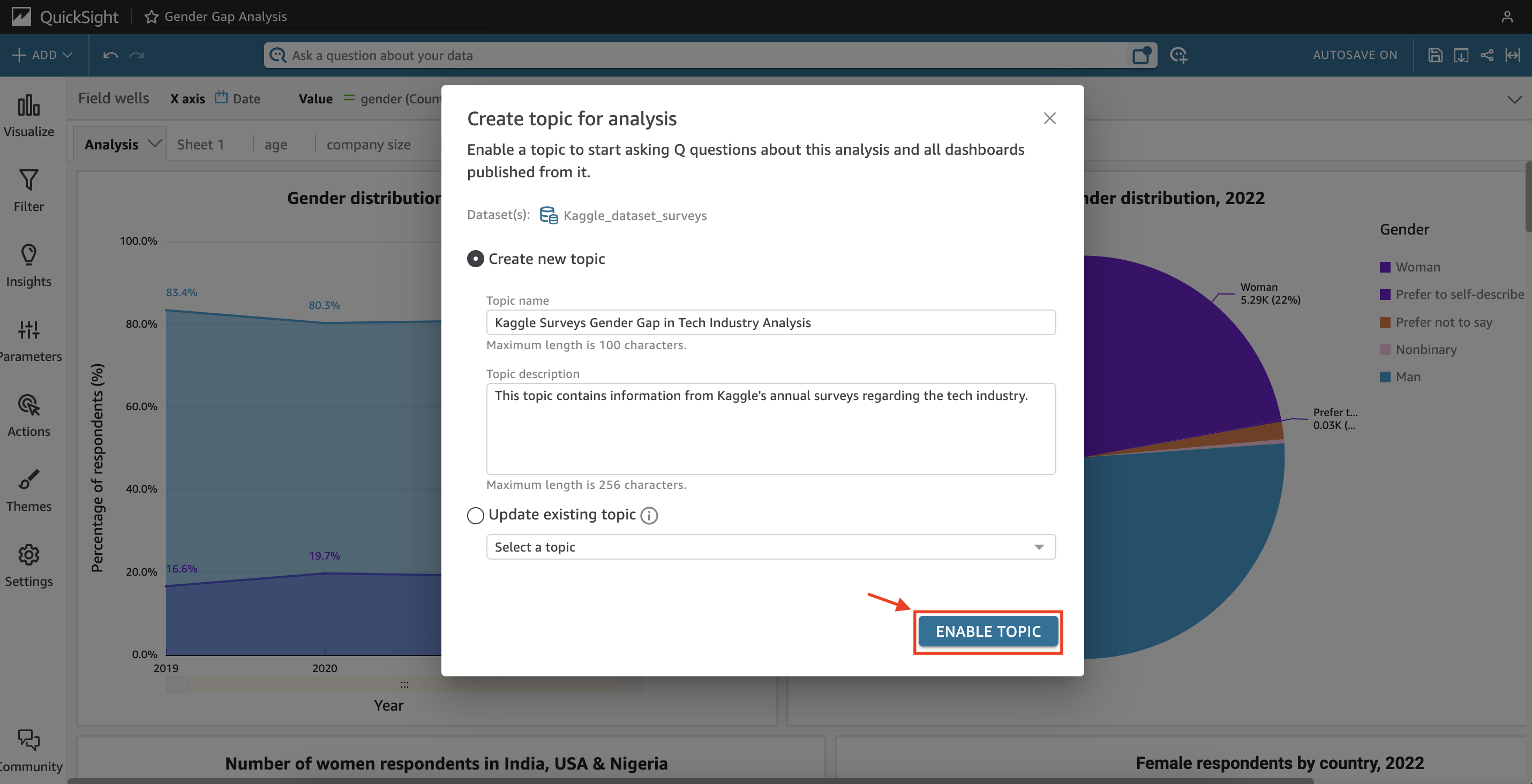Click the Prefer not to say legend swatch

tap(1385, 322)
